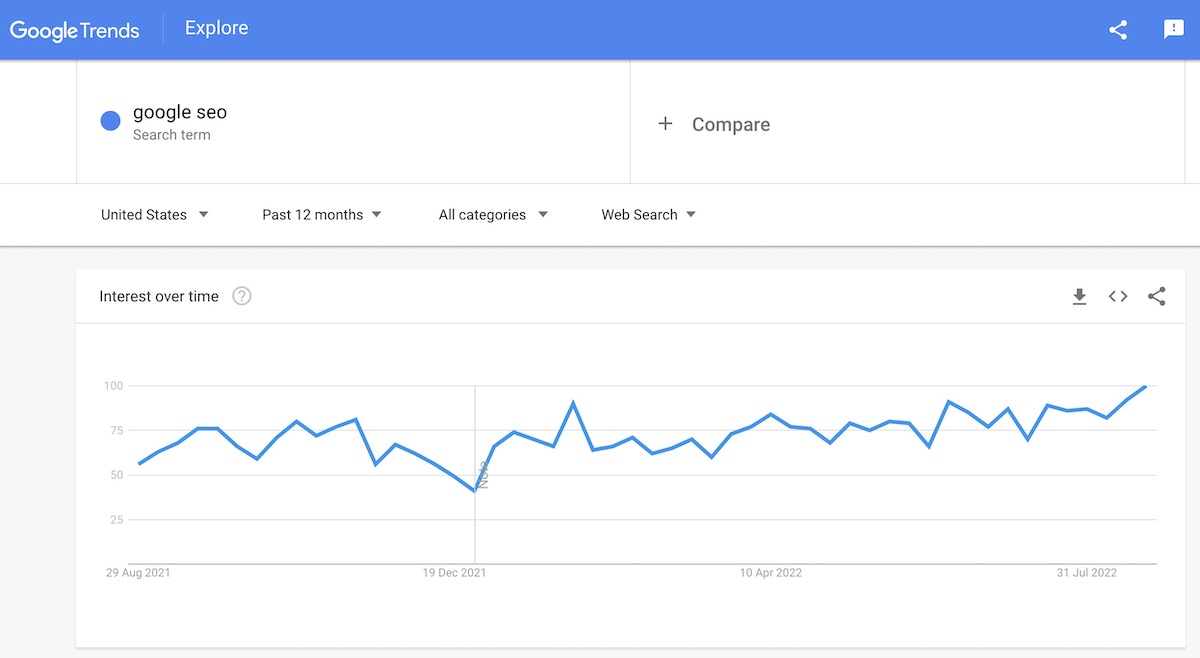Viewport: 1200px width, 658px height.
Task: Click the Google Trends header link
Action: tap(74, 30)
